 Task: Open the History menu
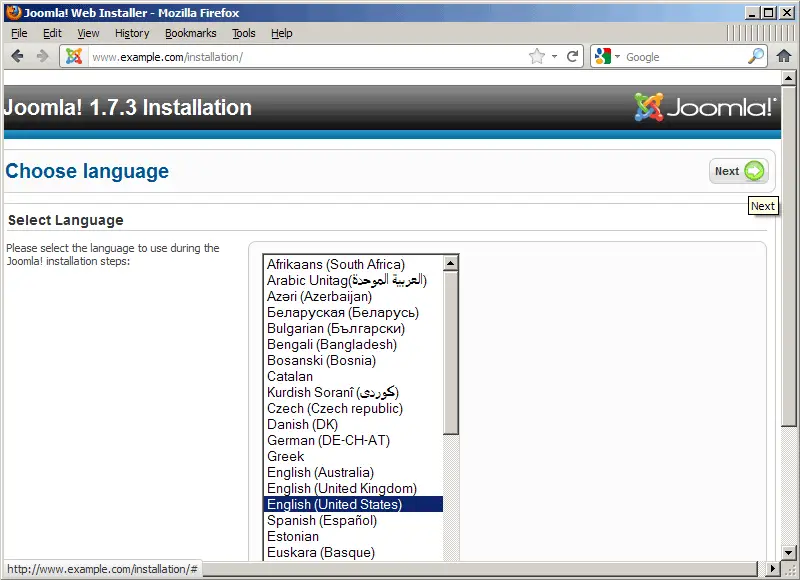tap(132, 33)
